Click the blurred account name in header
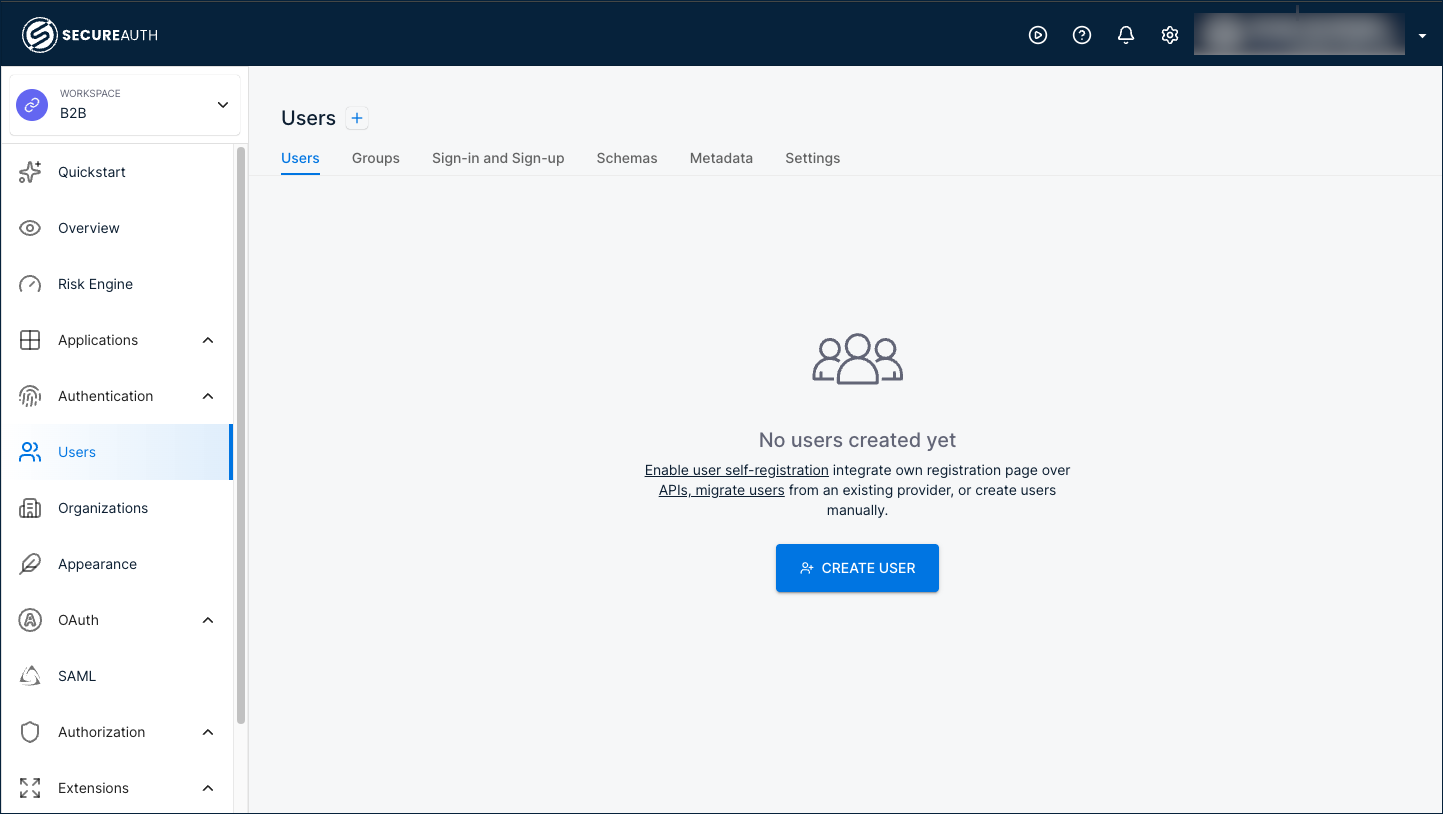The height and width of the screenshot is (814, 1443). (x=1300, y=35)
